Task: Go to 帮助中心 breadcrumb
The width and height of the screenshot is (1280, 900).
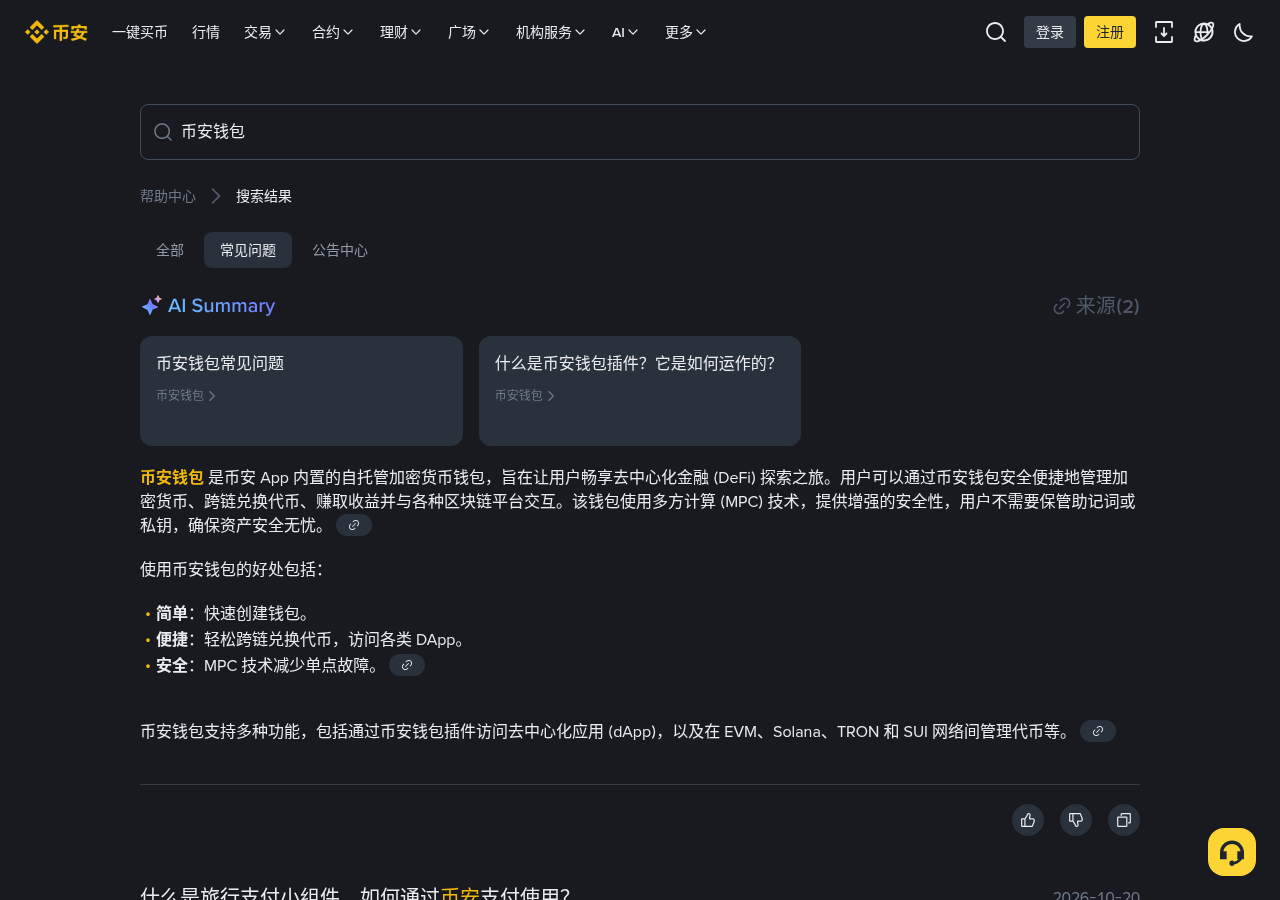Action: click(168, 196)
